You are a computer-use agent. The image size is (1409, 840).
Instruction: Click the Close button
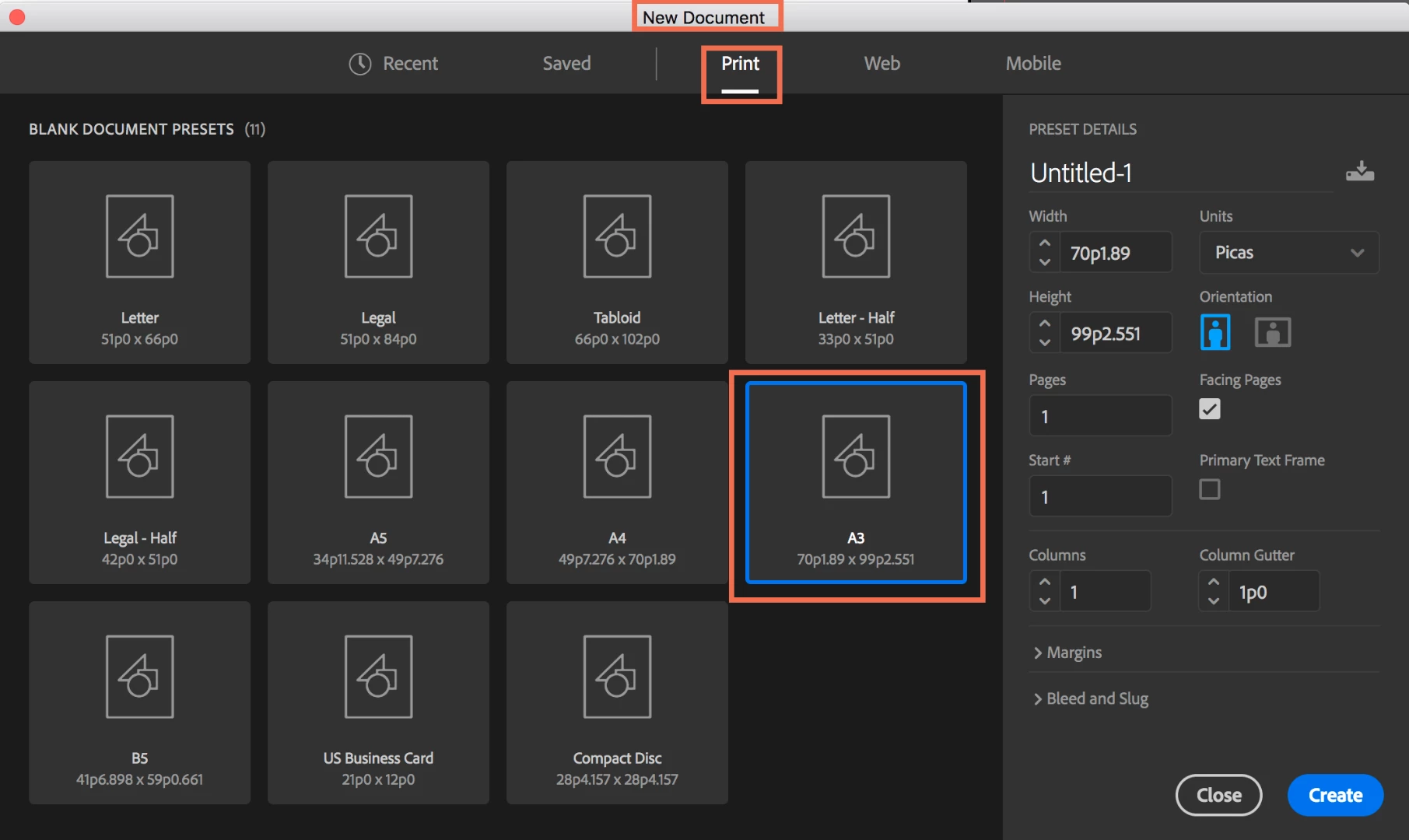[1218, 795]
